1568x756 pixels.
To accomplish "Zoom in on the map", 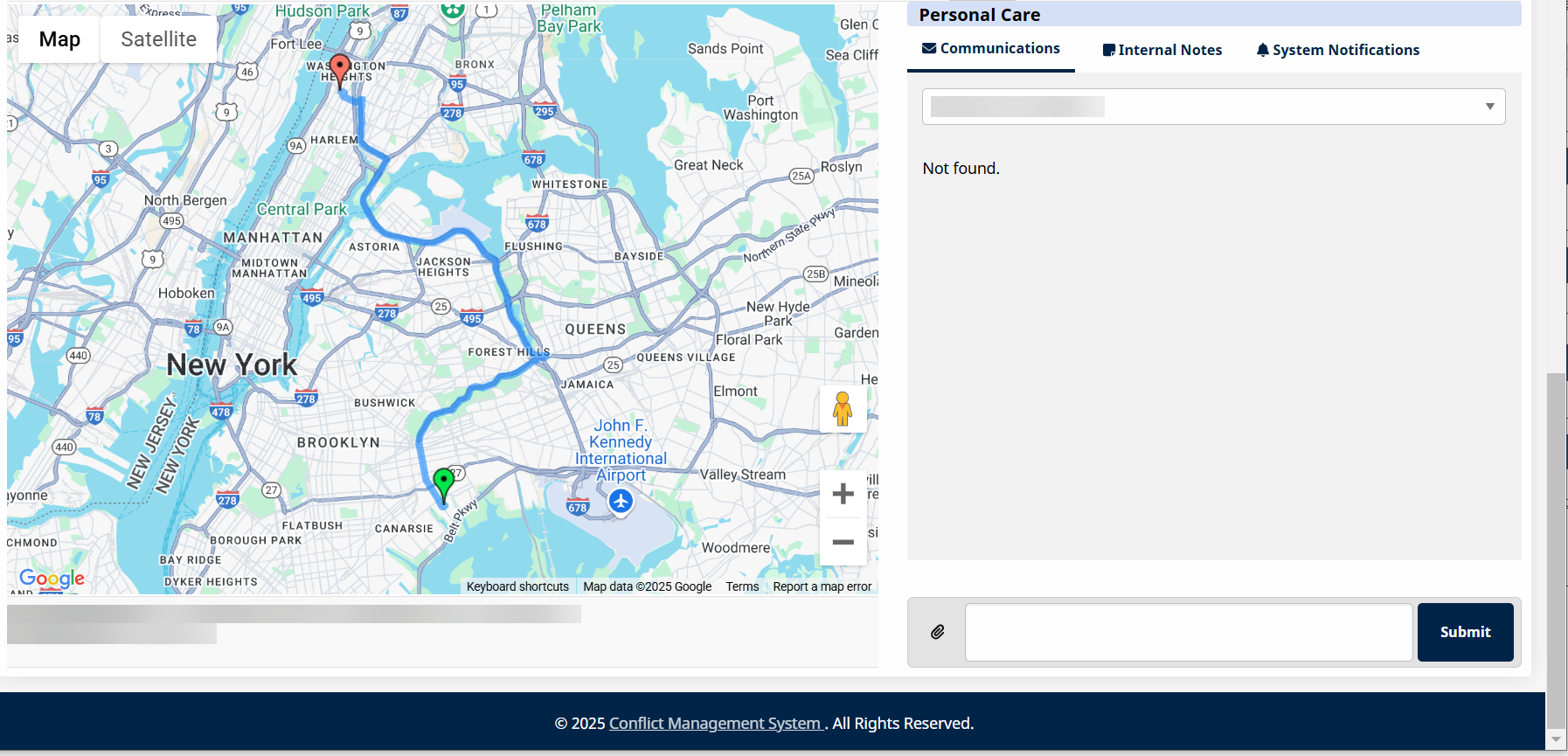I will (843, 494).
